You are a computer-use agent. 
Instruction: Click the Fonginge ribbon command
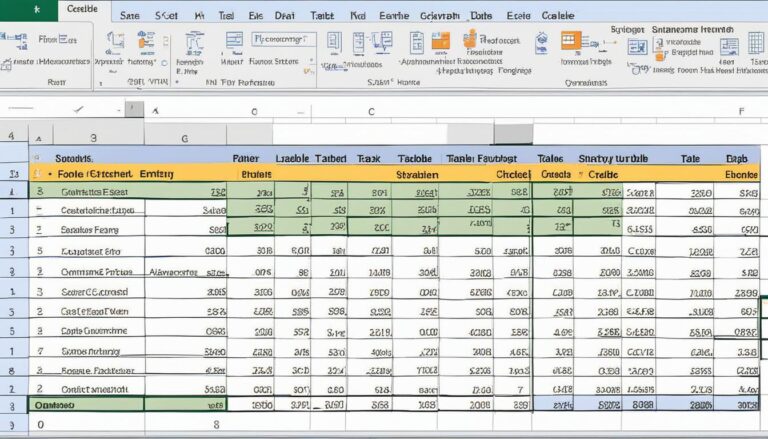(x=514, y=71)
